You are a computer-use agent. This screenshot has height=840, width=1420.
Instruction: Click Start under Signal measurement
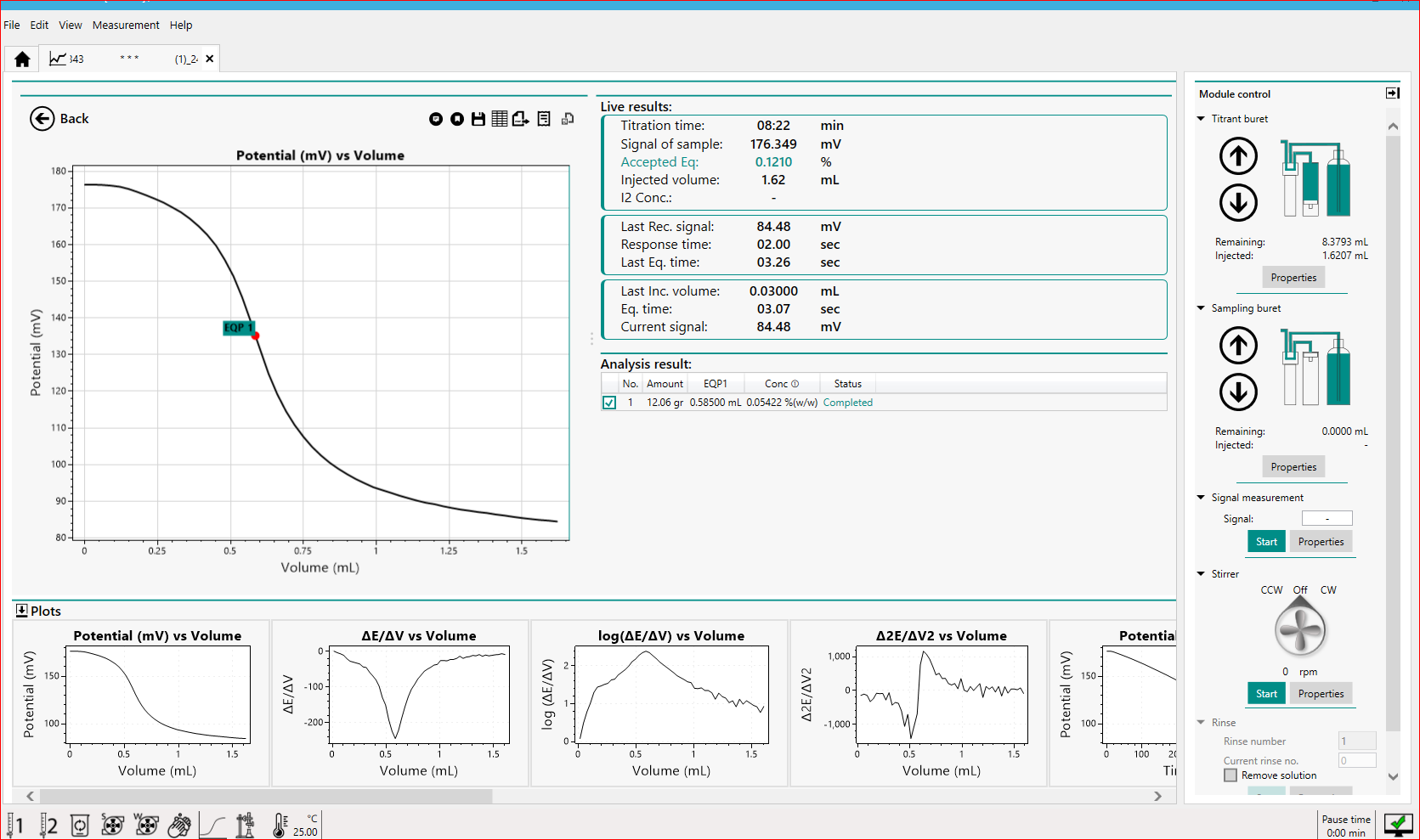(1265, 542)
